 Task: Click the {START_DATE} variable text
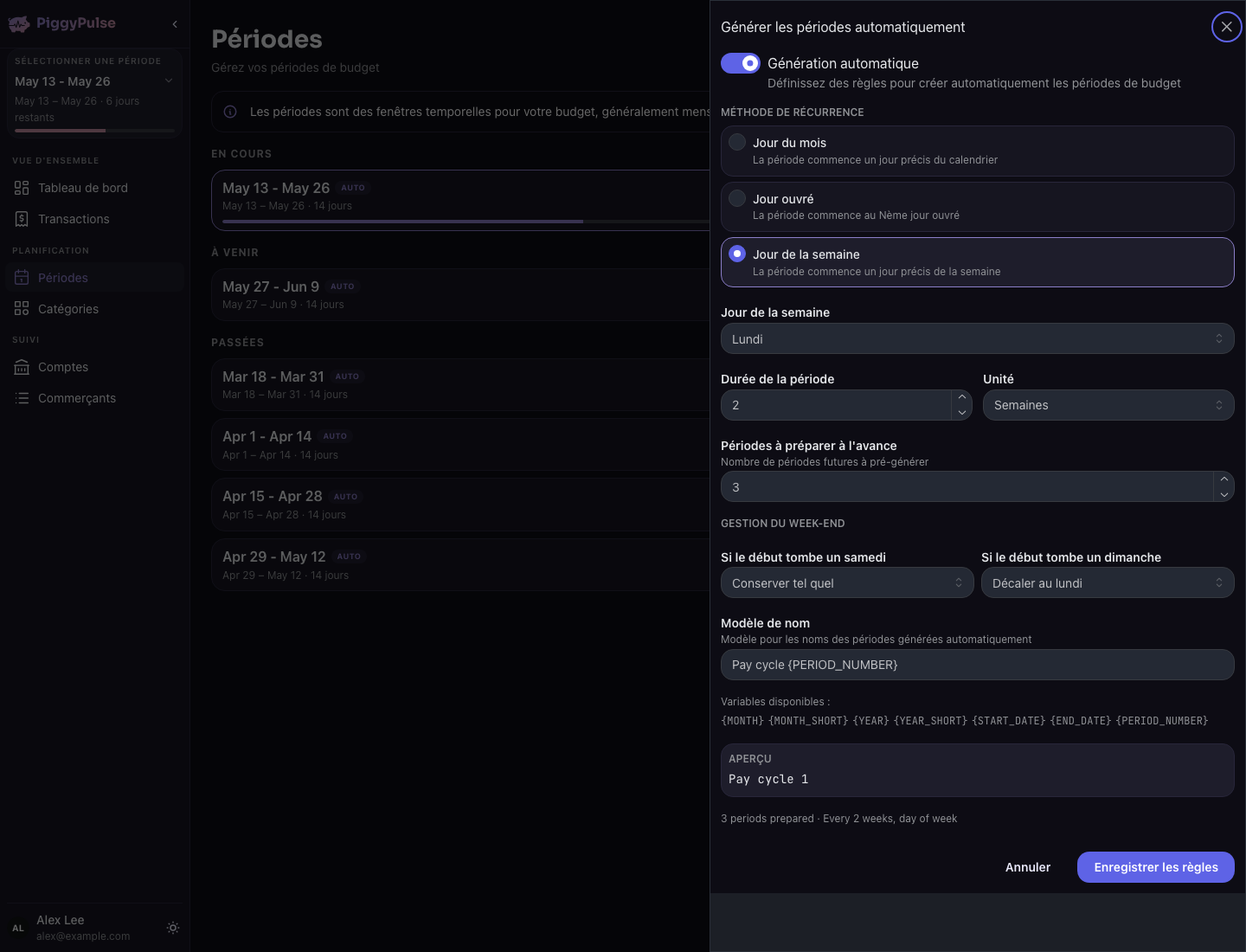1009,721
